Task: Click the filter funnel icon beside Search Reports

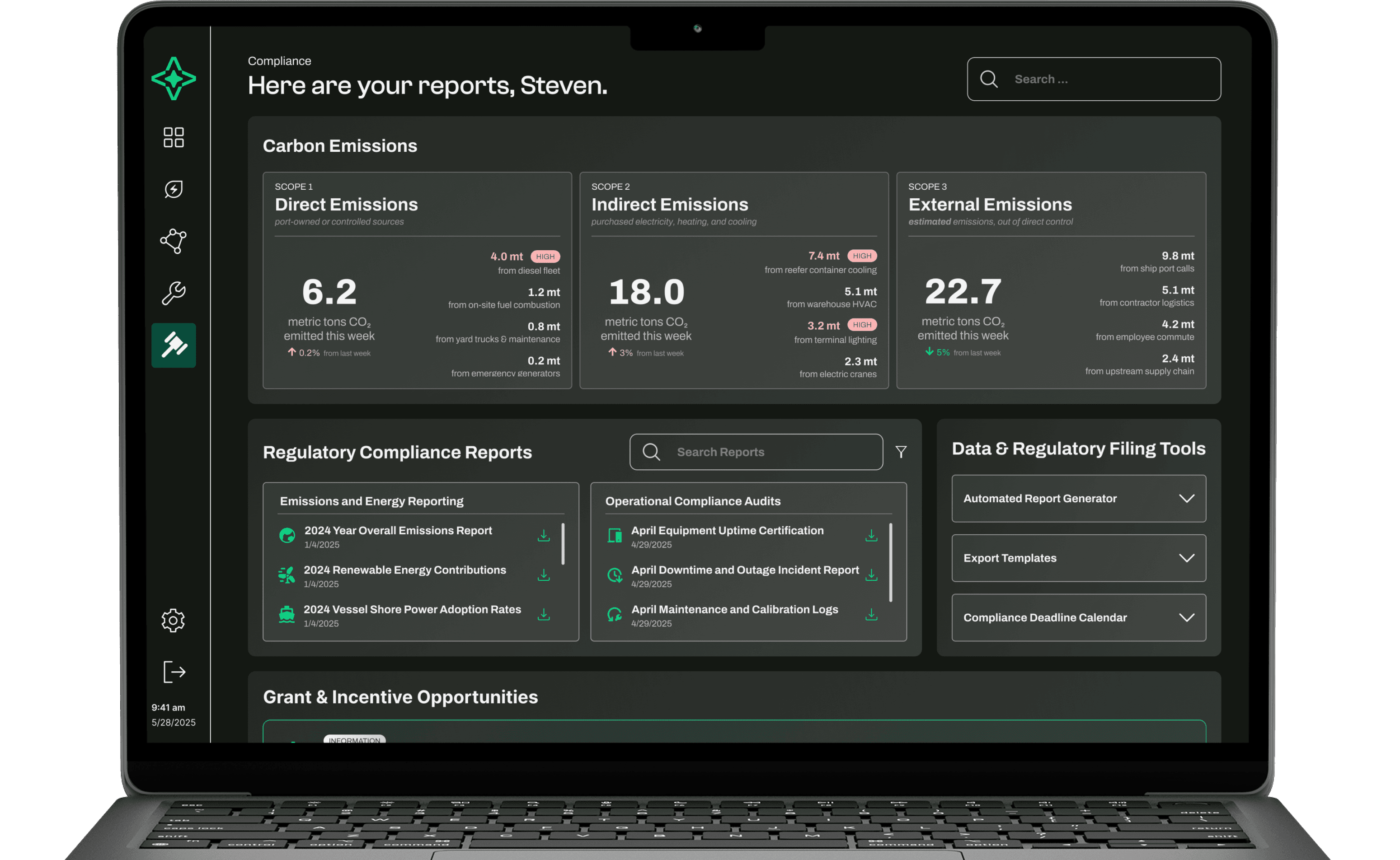Action: [x=901, y=452]
